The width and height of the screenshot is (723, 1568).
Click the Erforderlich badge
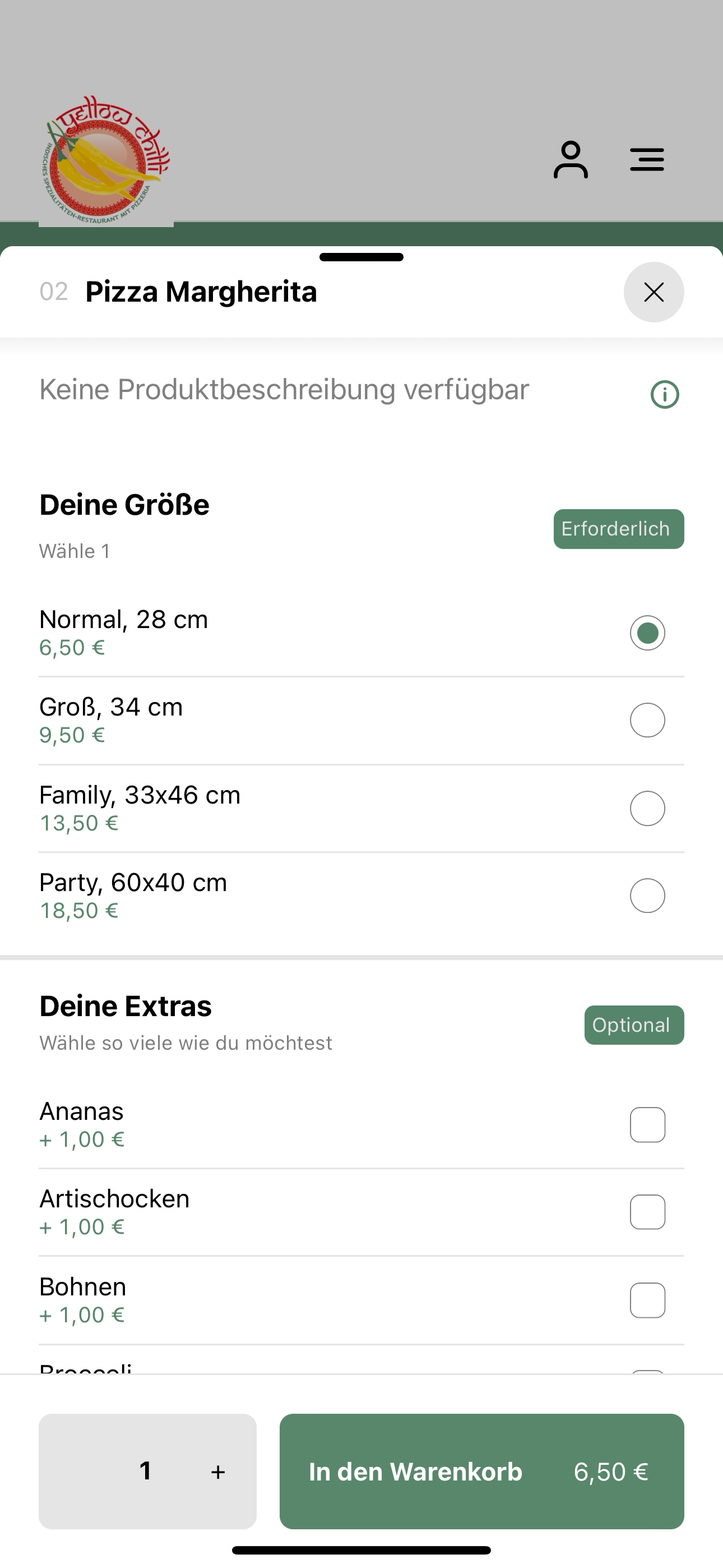619,529
